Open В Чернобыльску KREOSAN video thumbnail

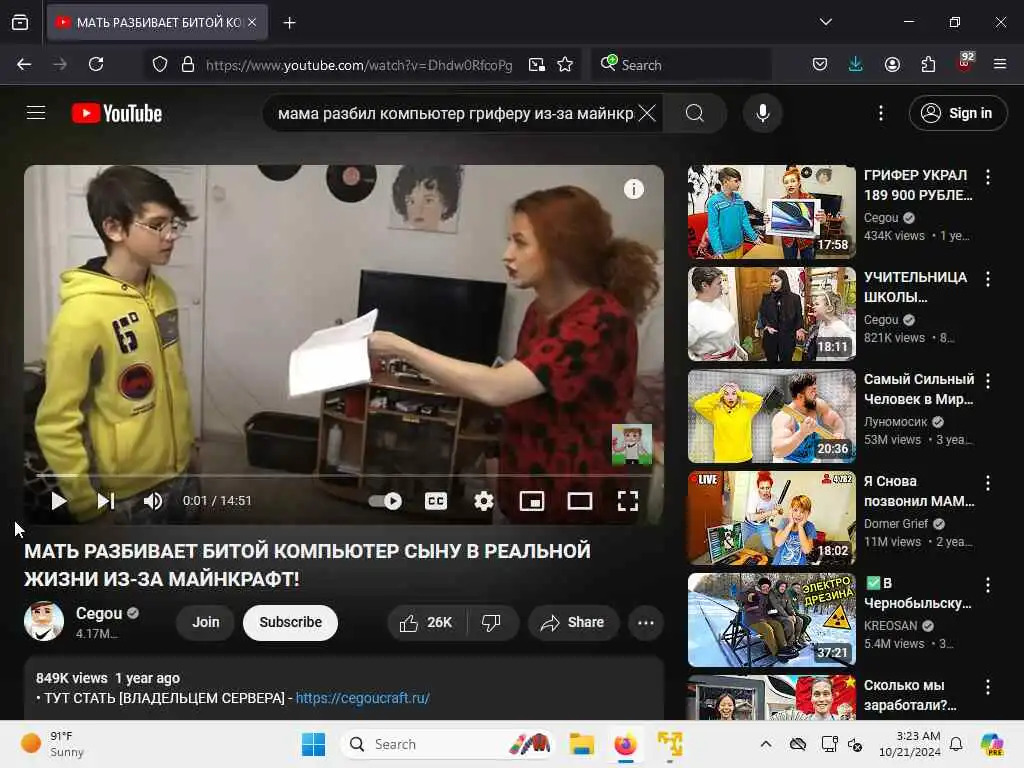click(x=771, y=620)
